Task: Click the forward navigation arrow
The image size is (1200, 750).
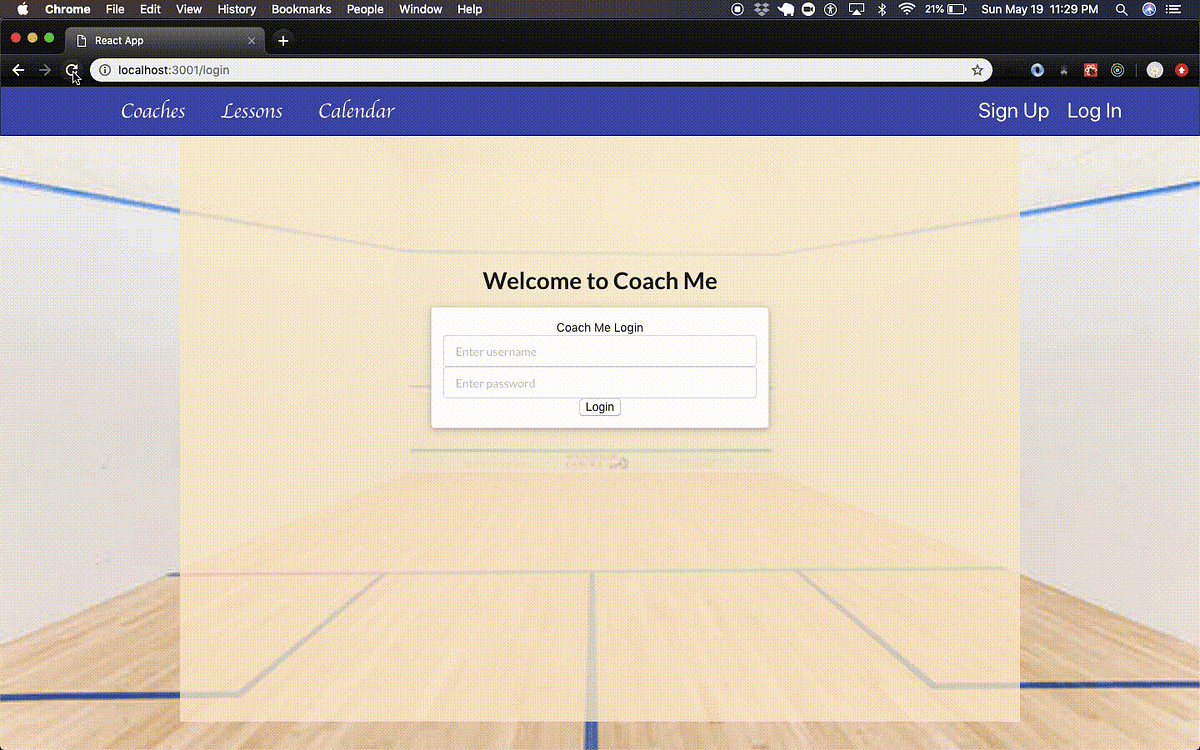Action: point(45,70)
